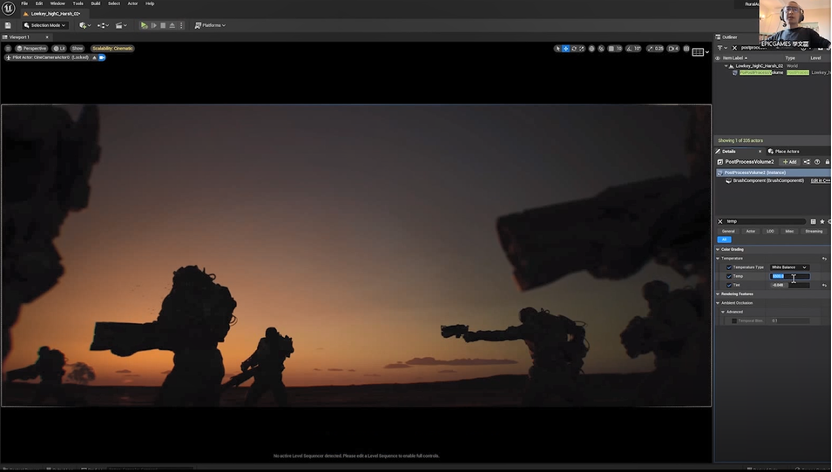This screenshot has width=832, height=472.
Task: Select the PostProcessVolume row in Outliner
Action: pos(772,73)
